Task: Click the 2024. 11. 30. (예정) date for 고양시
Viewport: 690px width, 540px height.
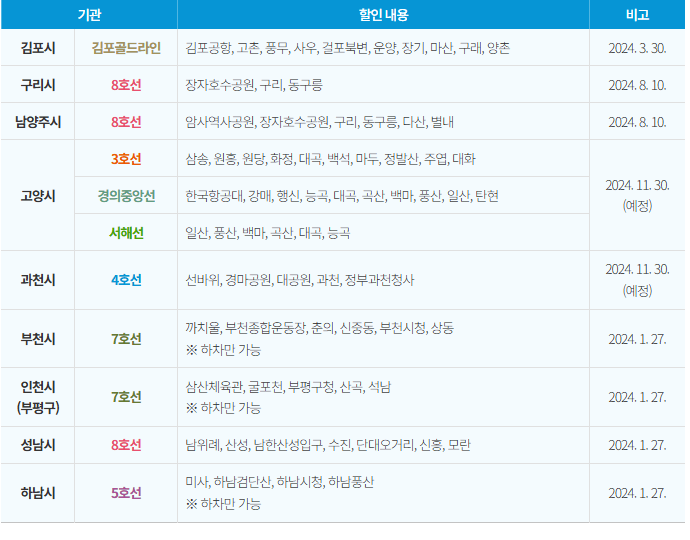Action: point(637,195)
